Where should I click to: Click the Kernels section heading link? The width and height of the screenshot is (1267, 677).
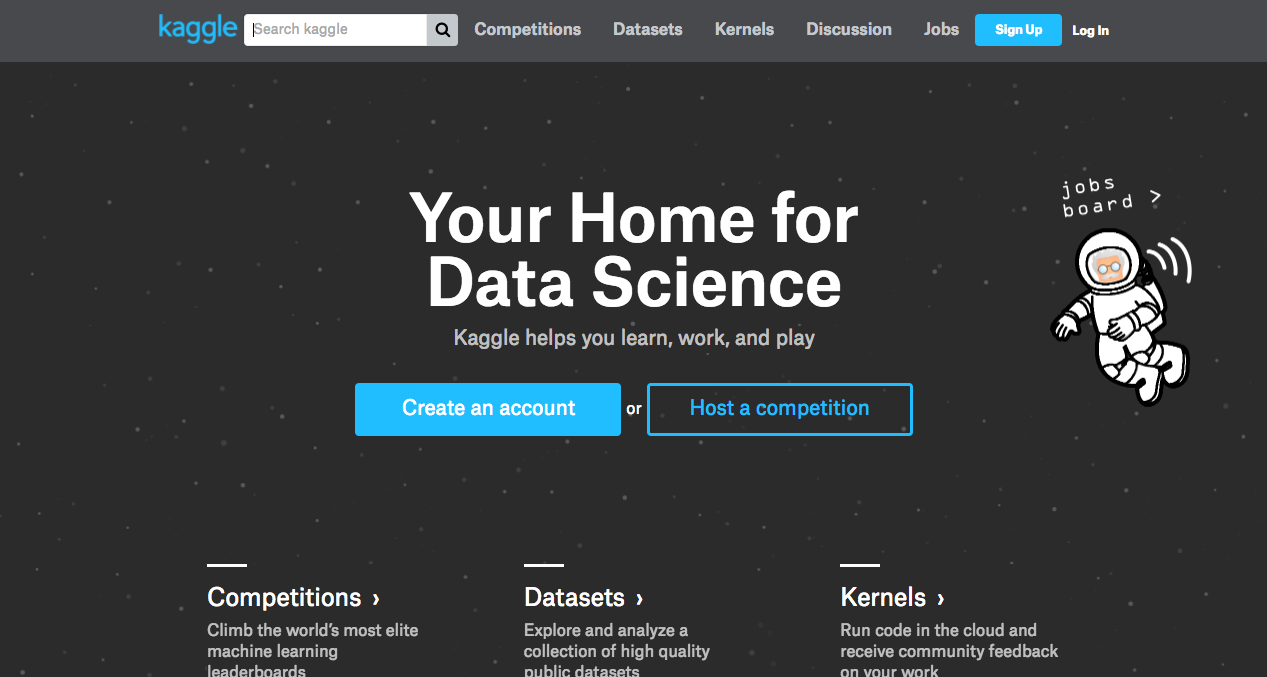pos(882,597)
